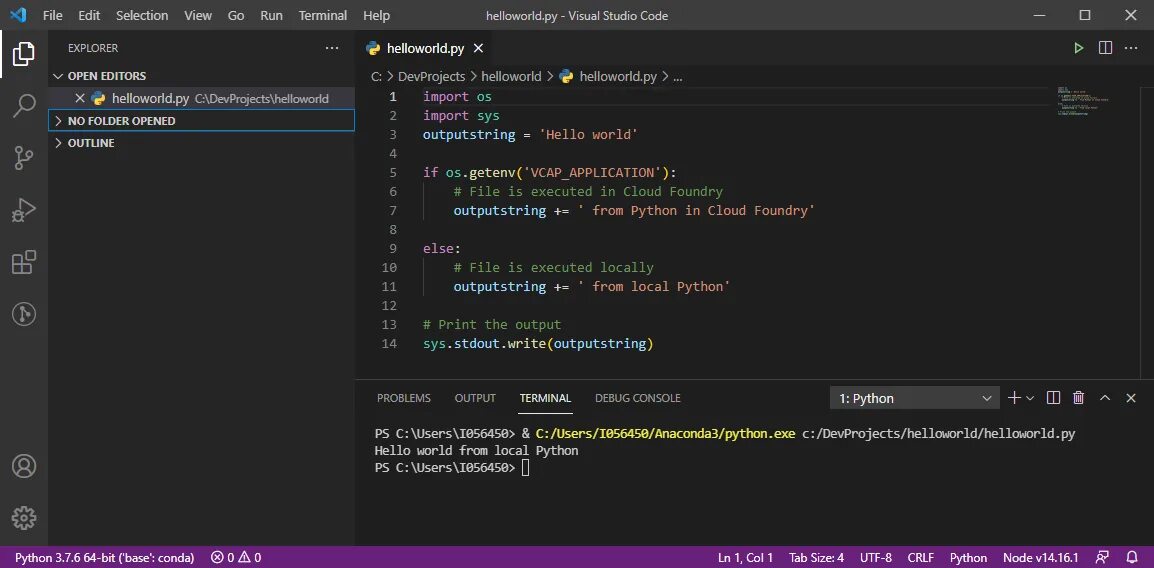Viewport: 1154px width, 568px height.
Task: Maximize the panel size with up chevron
Action: pyautogui.click(x=1105, y=398)
